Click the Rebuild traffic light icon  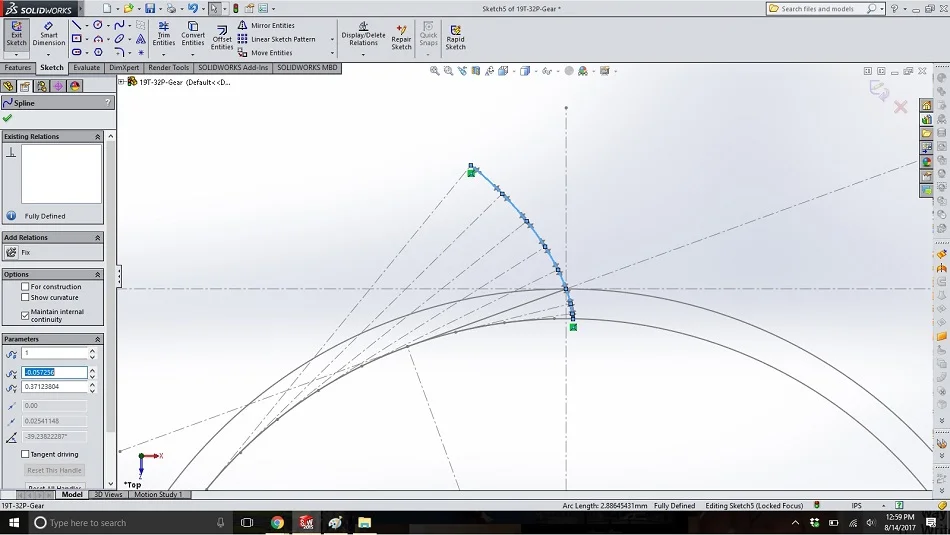(x=236, y=8)
